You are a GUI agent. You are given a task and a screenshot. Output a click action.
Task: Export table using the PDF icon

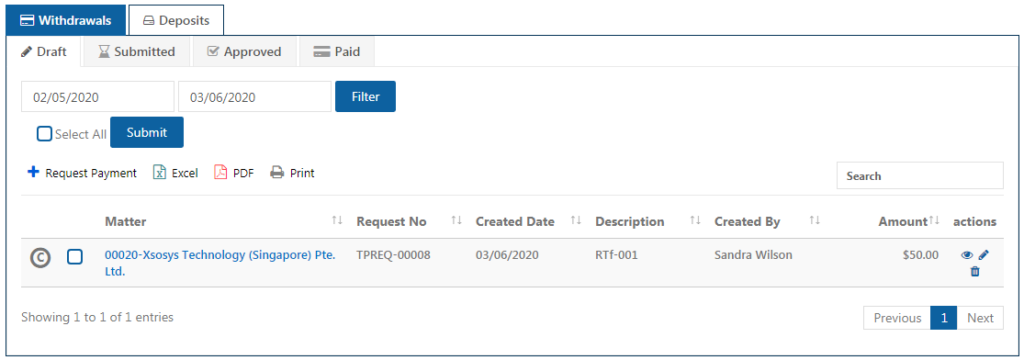pos(221,173)
